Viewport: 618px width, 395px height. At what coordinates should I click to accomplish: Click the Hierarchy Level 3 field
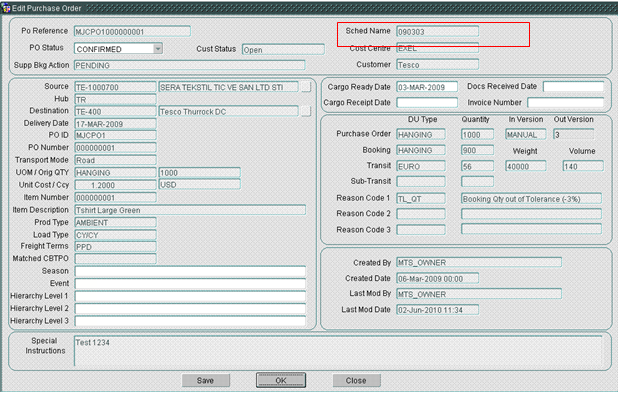click(x=190, y=321)
